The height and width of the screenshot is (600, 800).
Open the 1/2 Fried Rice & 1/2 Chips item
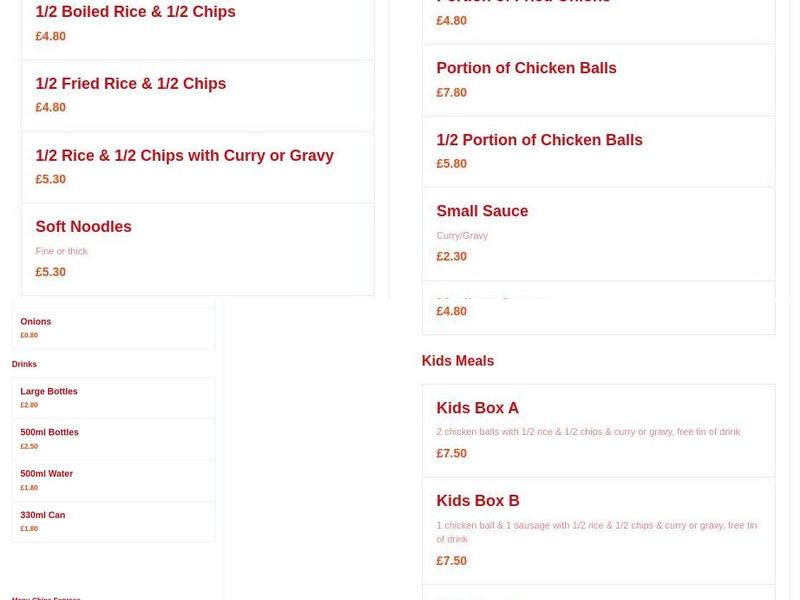tap(130, 84)
